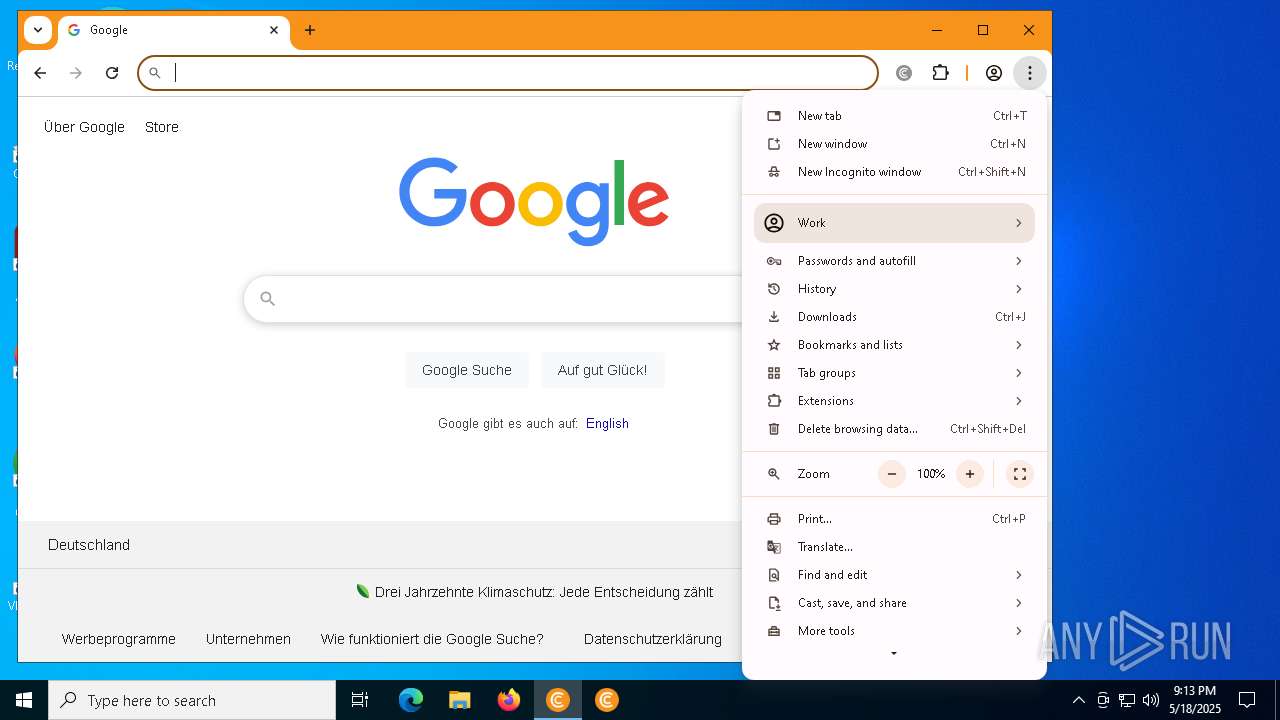Viewport: 1280px width, 720px height.
Task: Select Print from the menu
Action: pyautogui.click(x=895, y=519)
